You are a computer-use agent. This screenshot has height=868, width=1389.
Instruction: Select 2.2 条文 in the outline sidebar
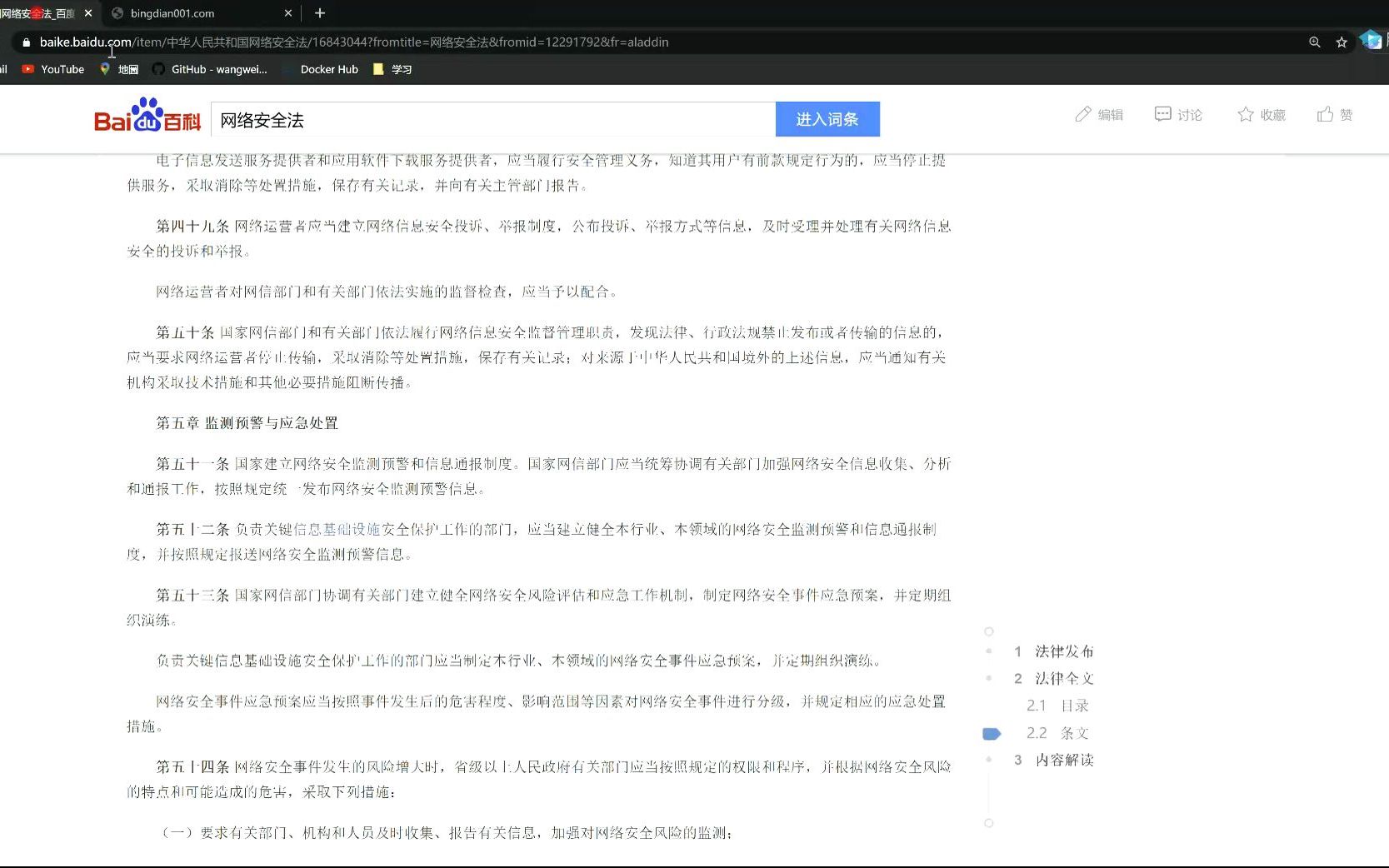point(1057,733)
